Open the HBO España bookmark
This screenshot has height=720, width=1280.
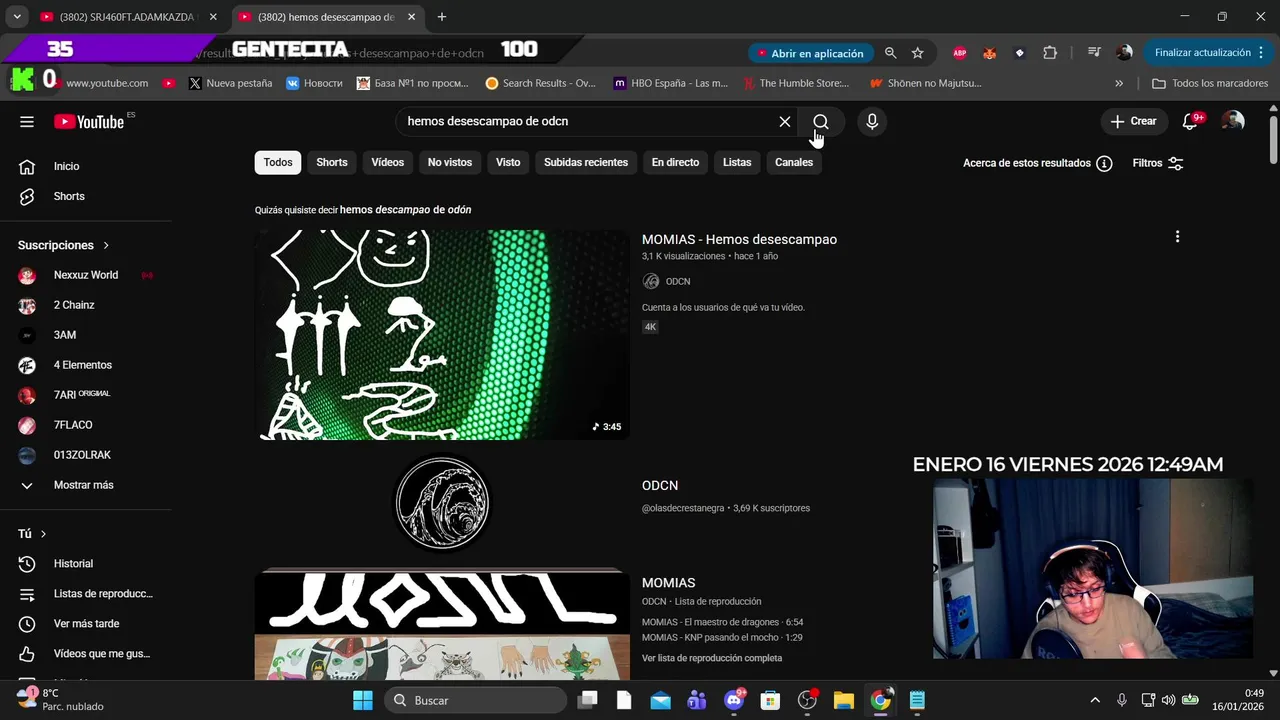[671, 83]
